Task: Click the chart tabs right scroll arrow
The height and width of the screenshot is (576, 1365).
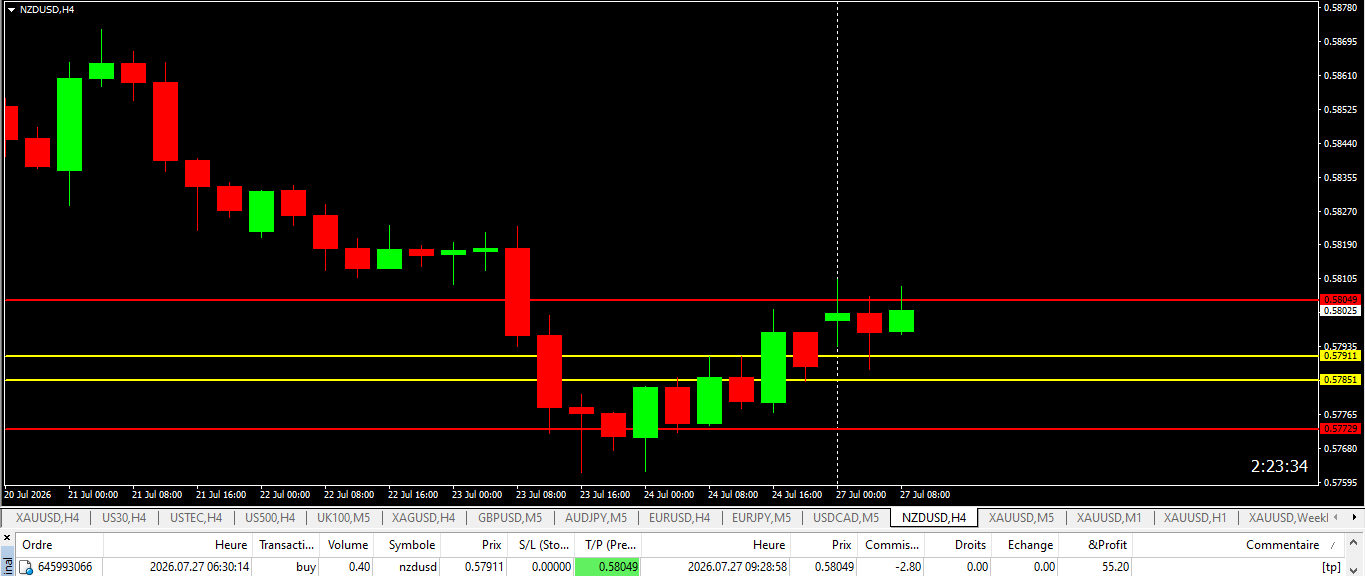Action: [1356, 518]
